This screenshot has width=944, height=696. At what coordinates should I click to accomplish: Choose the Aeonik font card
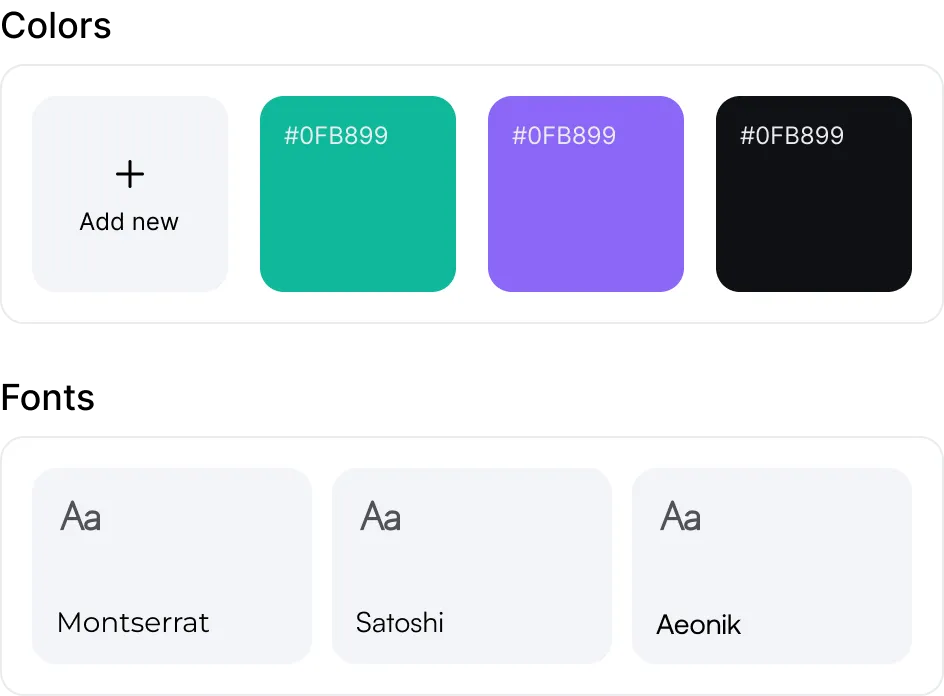click(772, 570)
